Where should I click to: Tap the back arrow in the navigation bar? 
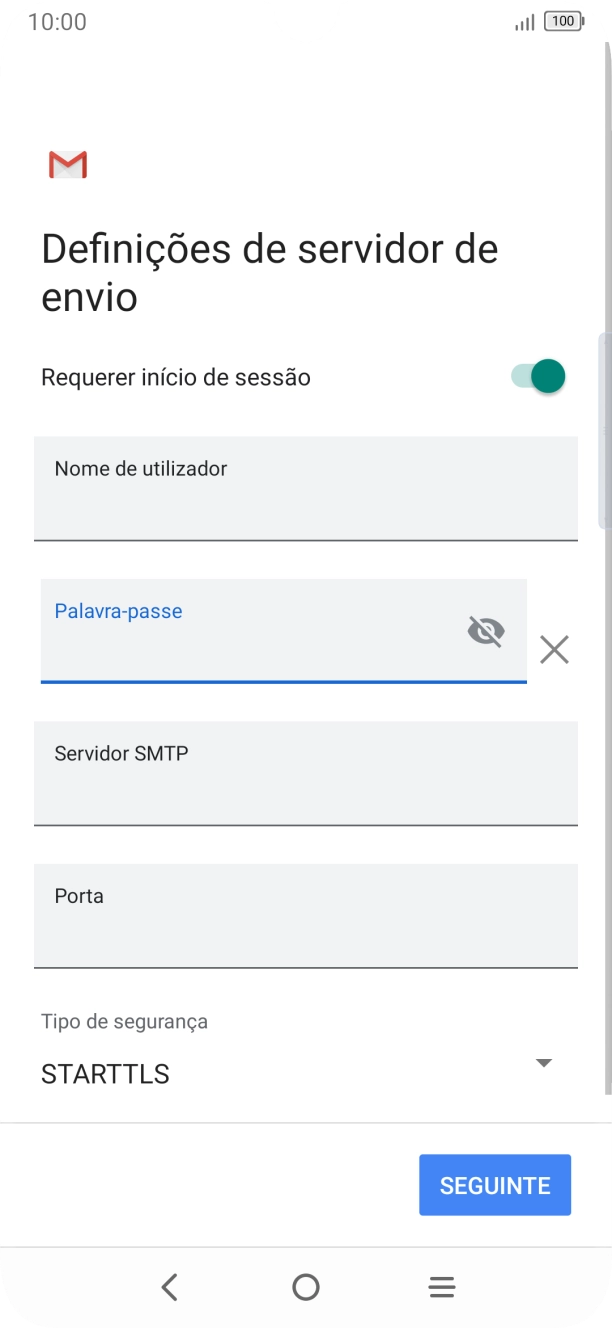170,1287
